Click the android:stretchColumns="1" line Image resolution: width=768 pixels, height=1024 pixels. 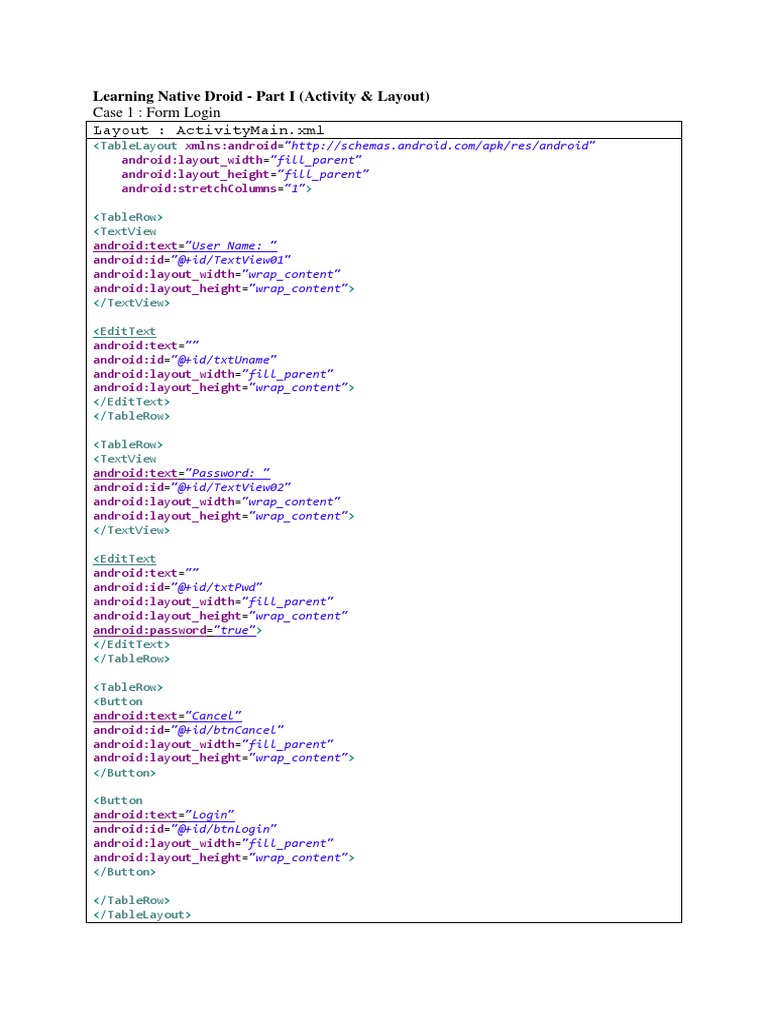pos(216,189)
